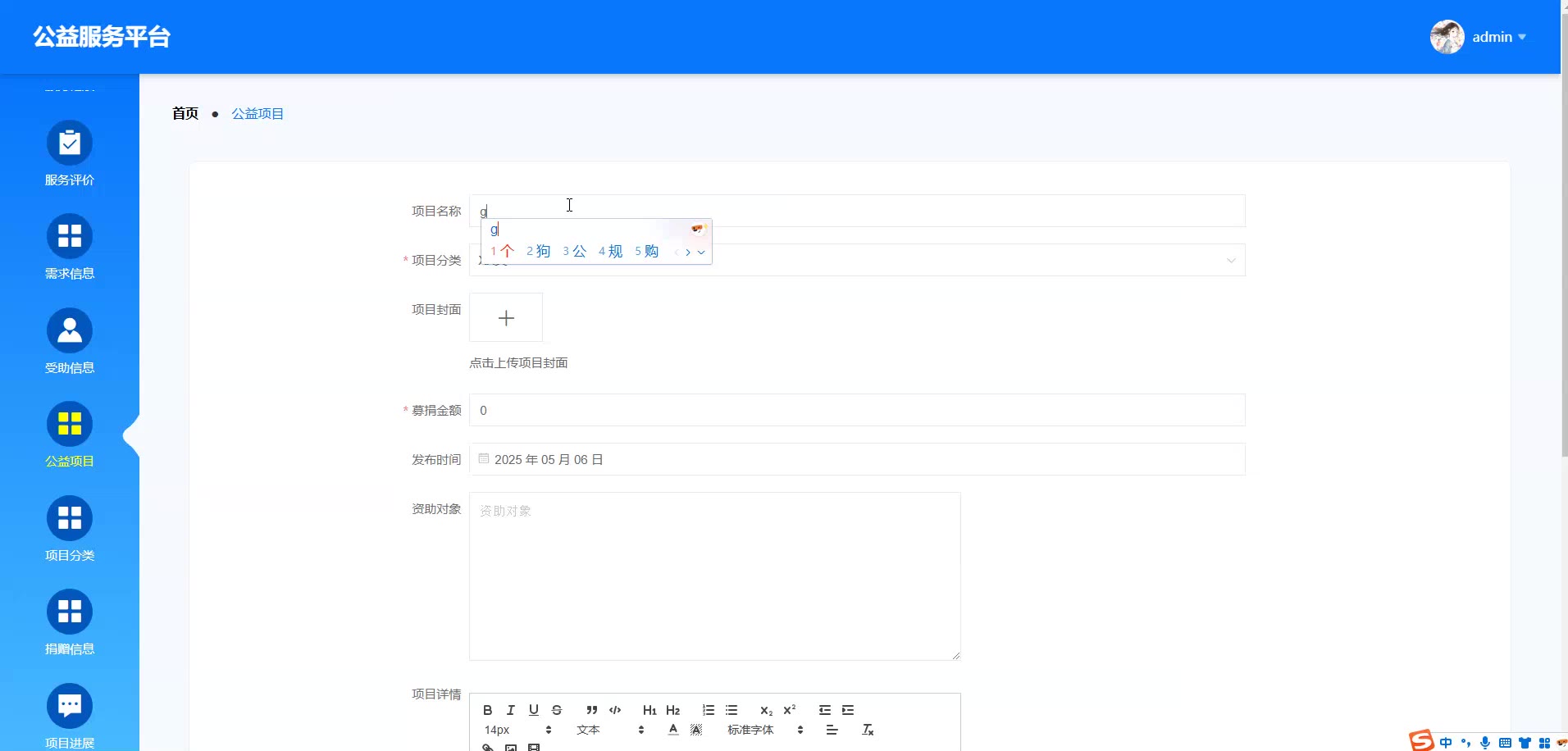
Task: Open the text color picker
Action: 673,730
